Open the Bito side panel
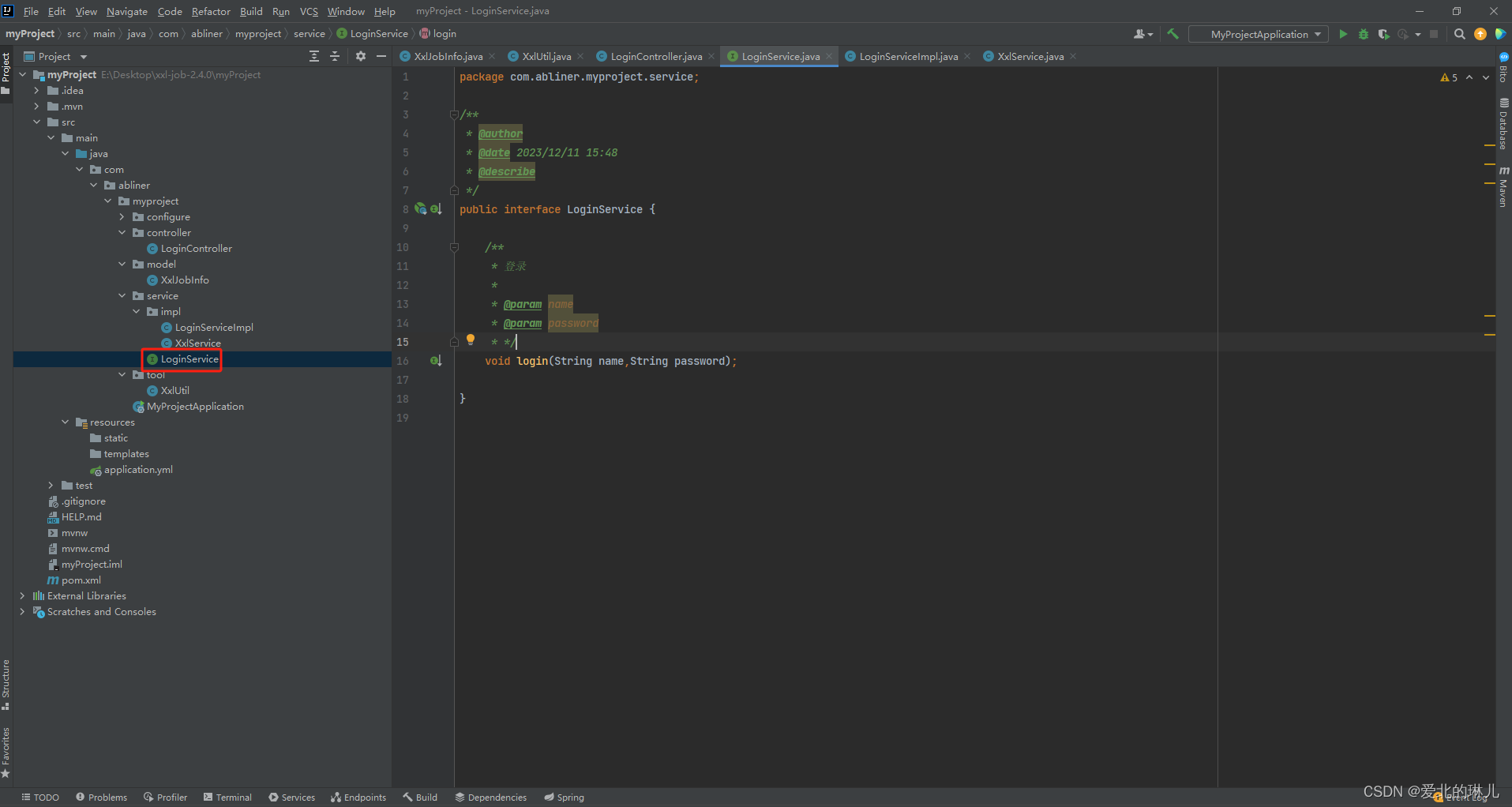This screenshot has width=1512, height=807. coord(1503,68)
